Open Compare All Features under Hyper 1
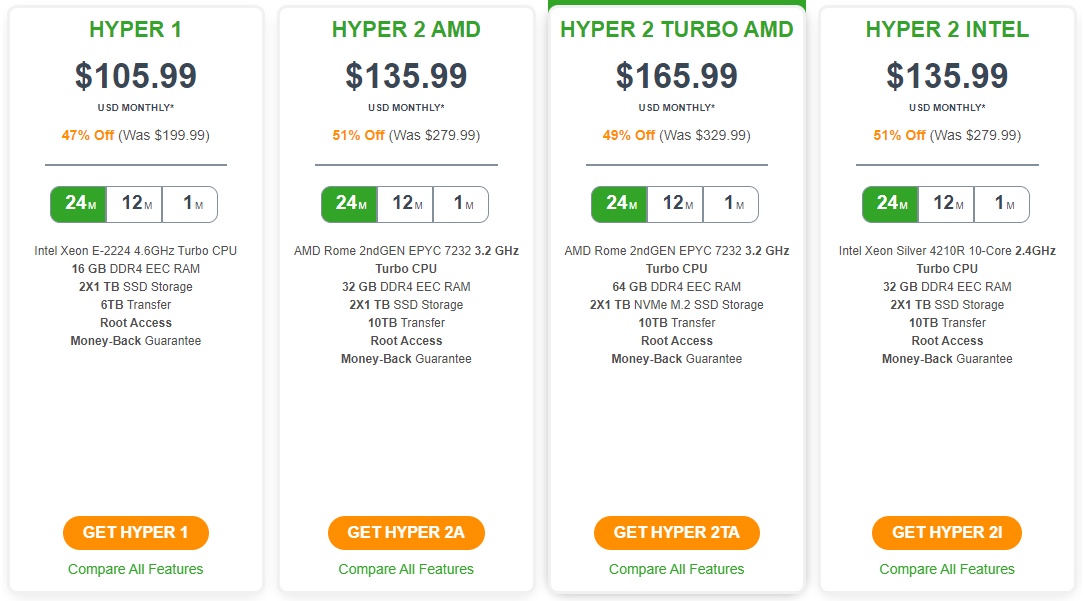 [x=135, y=569]
